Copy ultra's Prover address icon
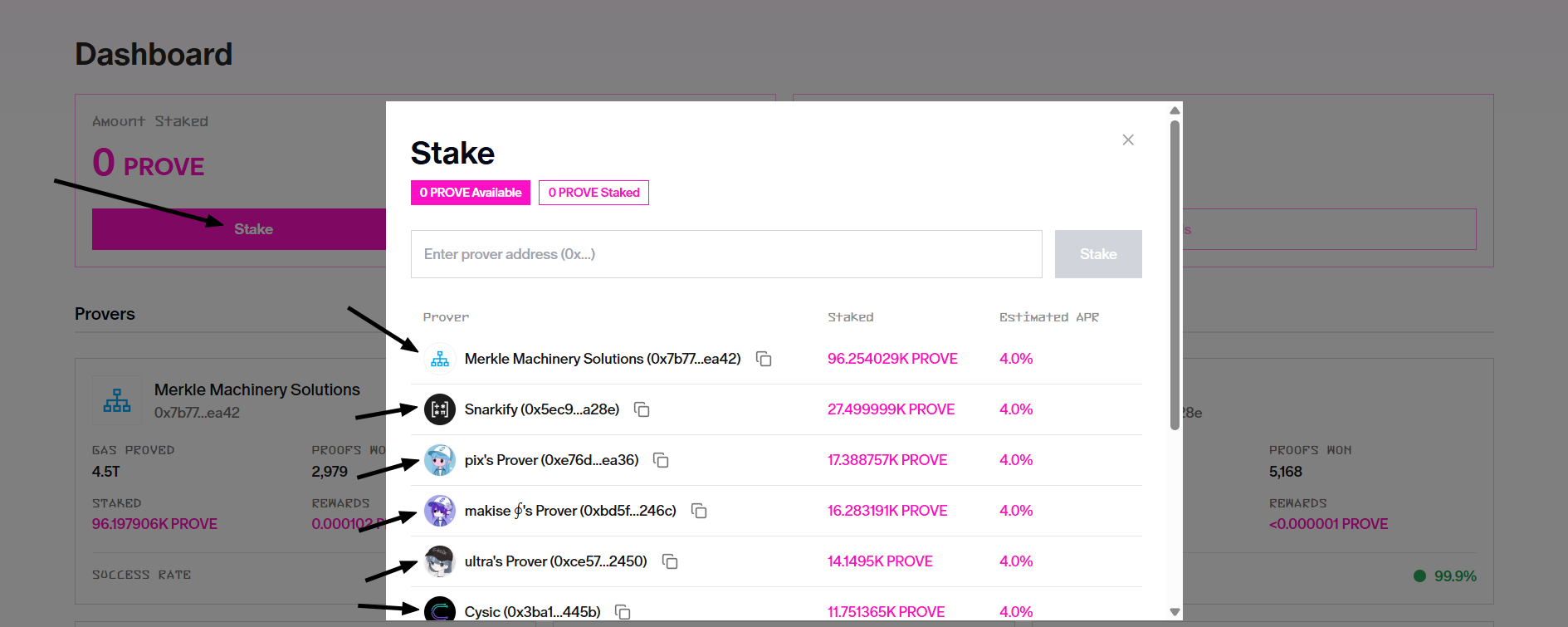 [x=670, y=561]
